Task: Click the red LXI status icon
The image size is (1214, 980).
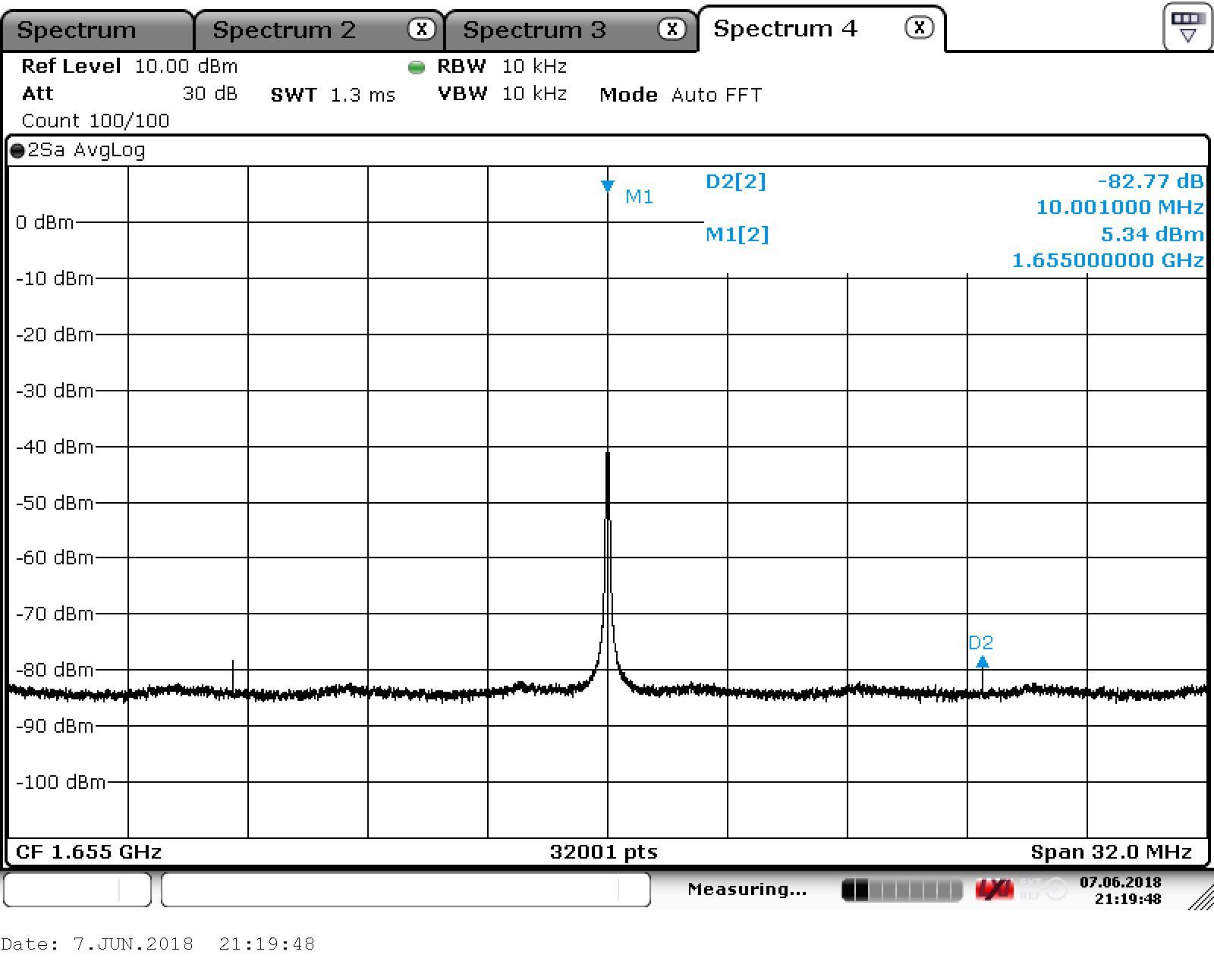Action: pyautogui.click(x=993, y=889)
